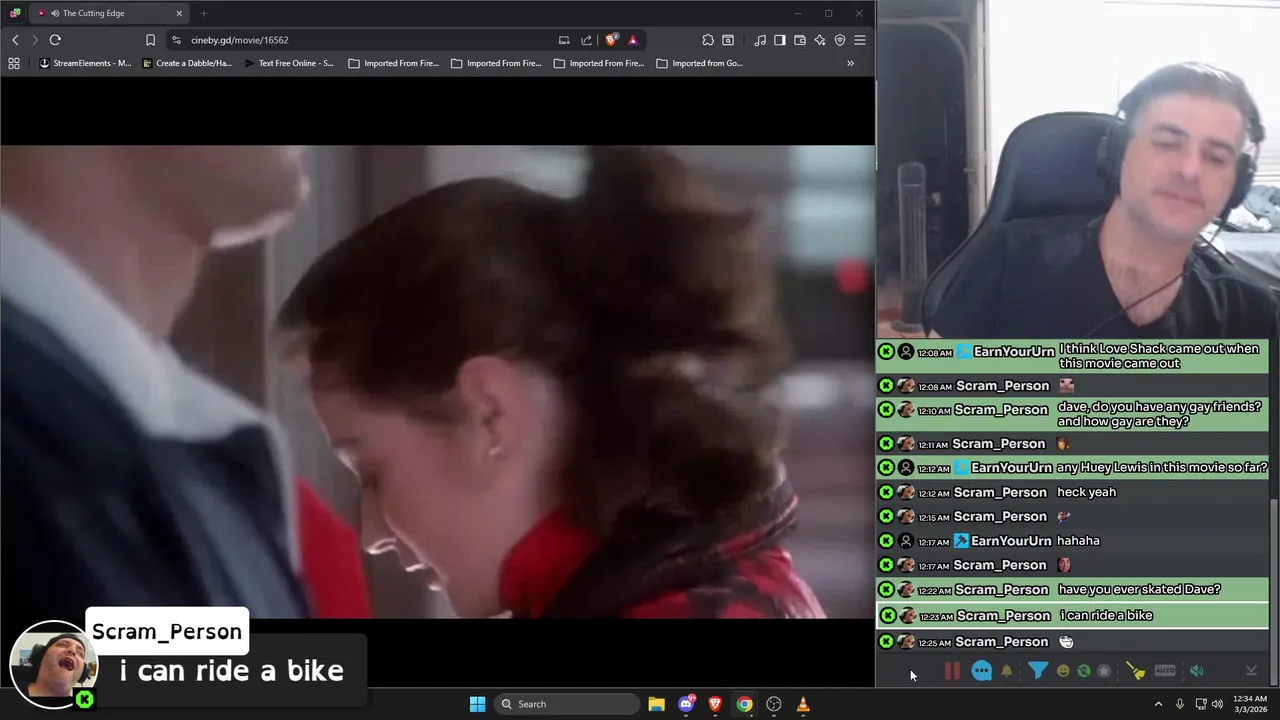This screenshot has width=1280, height=720.
Task: Show hidden system tray icons
Action: coord(1158,704)
